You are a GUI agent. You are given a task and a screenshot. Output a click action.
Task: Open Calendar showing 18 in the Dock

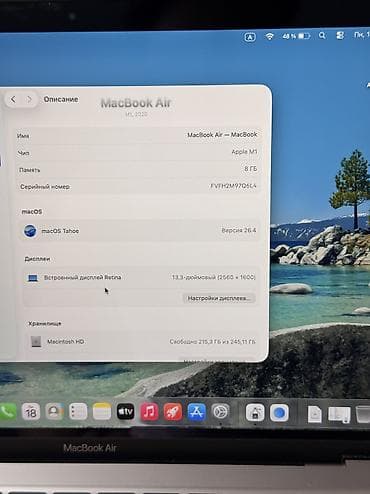pos(31,412)
